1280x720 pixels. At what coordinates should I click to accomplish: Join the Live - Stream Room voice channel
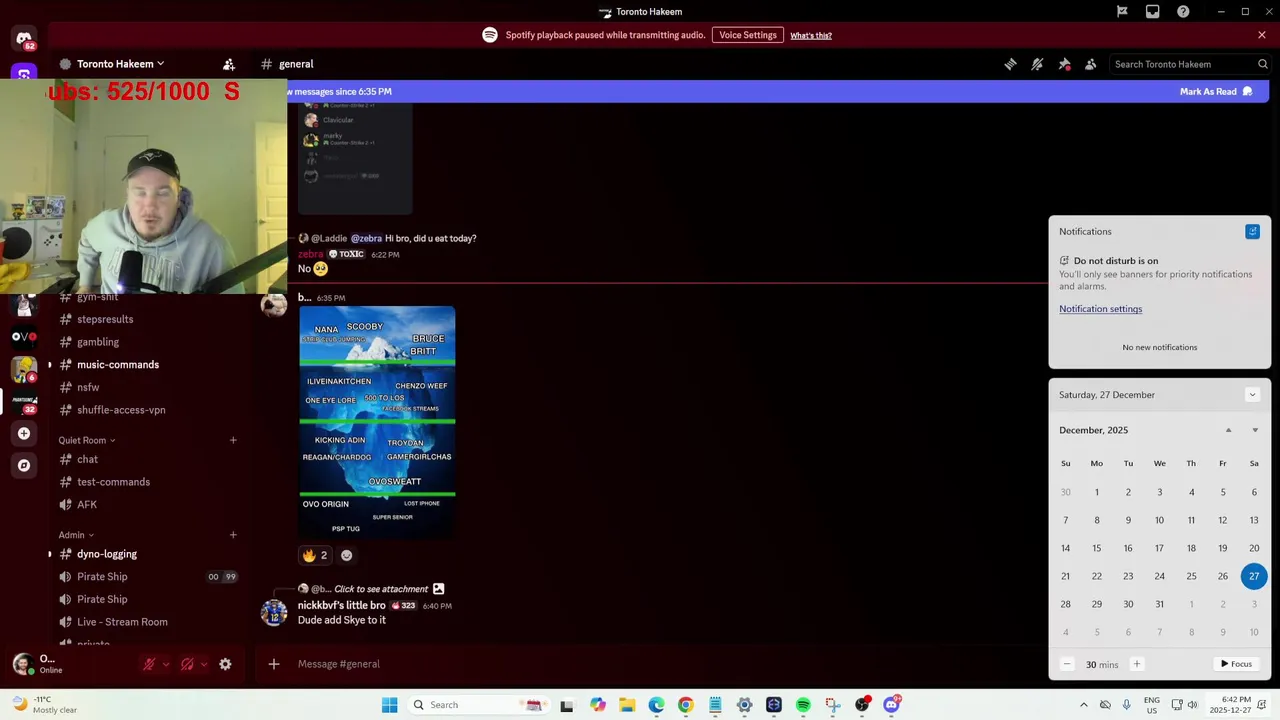pos(122,622)
